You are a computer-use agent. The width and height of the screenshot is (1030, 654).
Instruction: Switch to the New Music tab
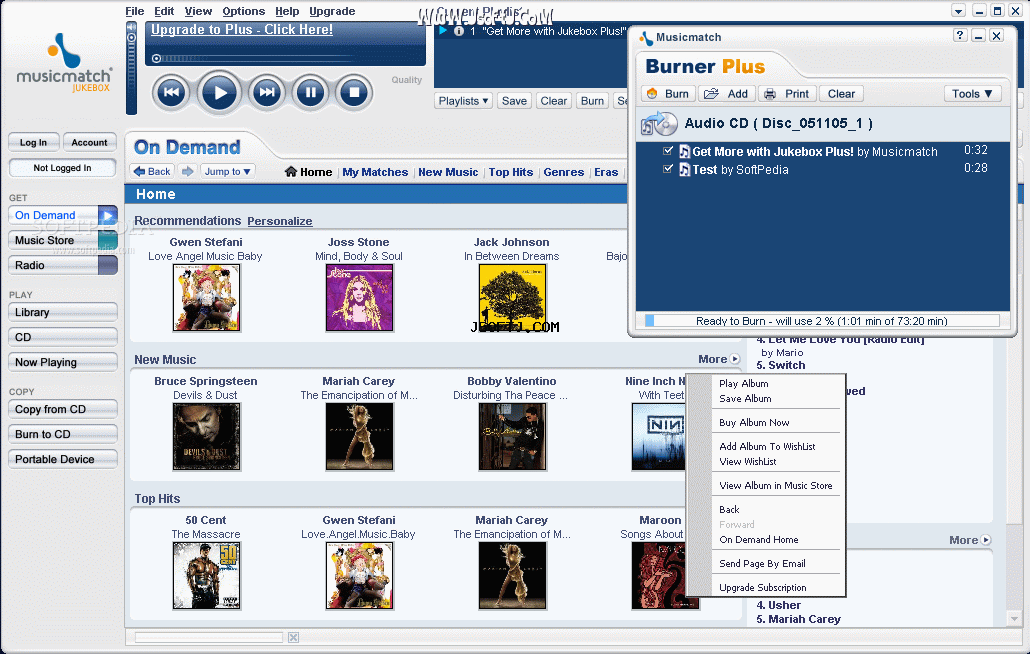click(448, 172)
